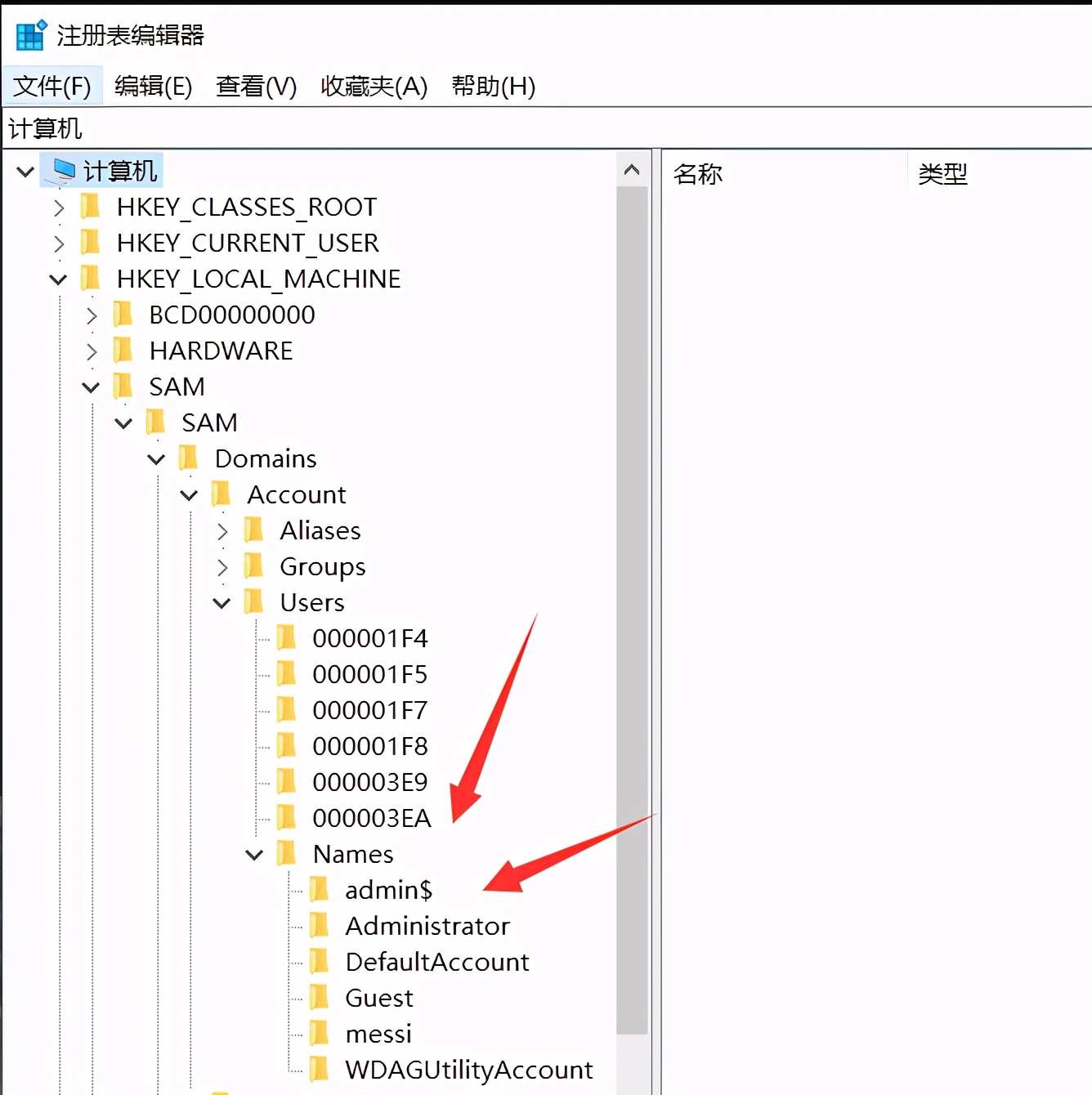This screenshot has width=1092, height=1095.
Task: Click the scrollbar up arrow
Action: click(631, 169)
